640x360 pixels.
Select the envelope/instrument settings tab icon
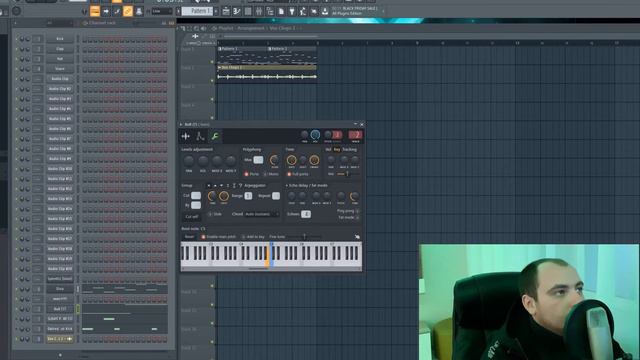tap(200, 136)
